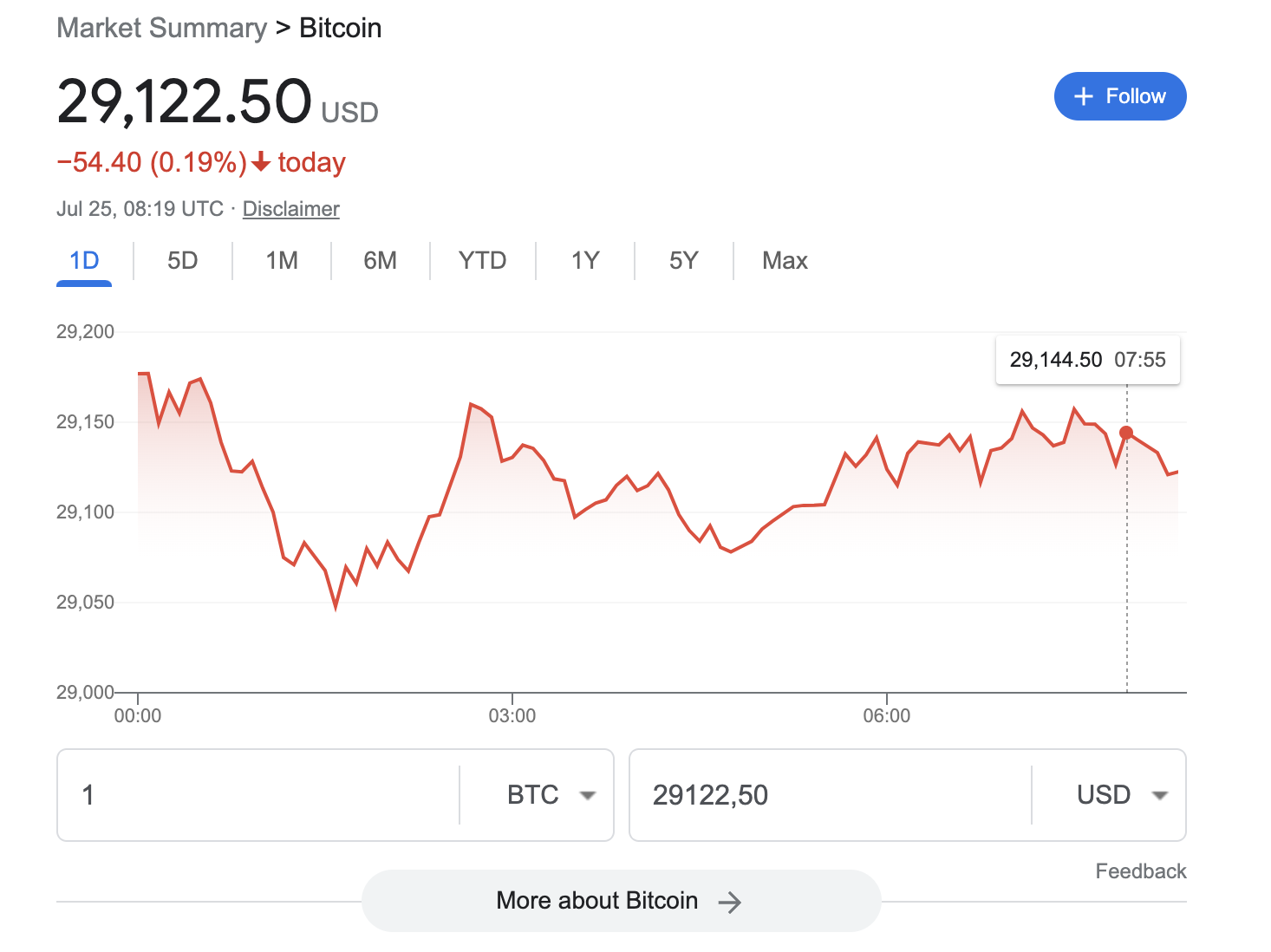
Task: Switch to the 5D tab
Action: click(182, 261)
